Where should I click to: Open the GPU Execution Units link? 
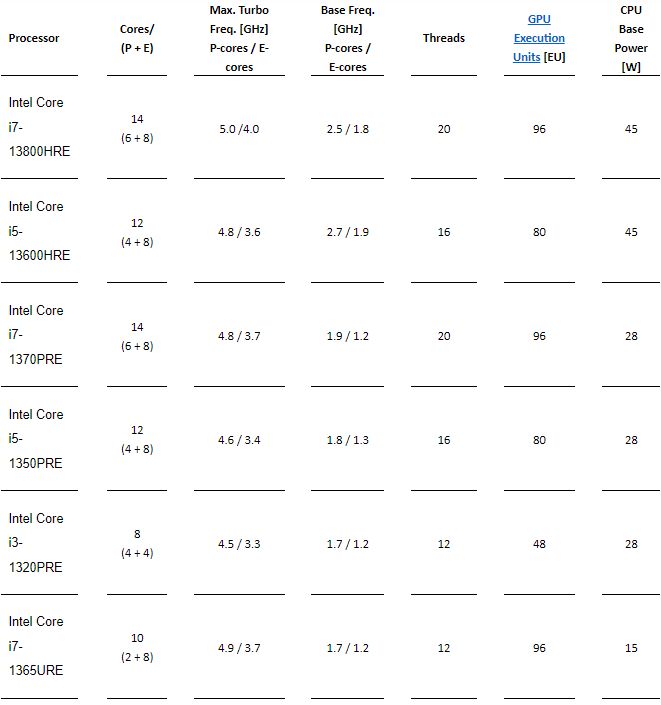coord(539,38)
